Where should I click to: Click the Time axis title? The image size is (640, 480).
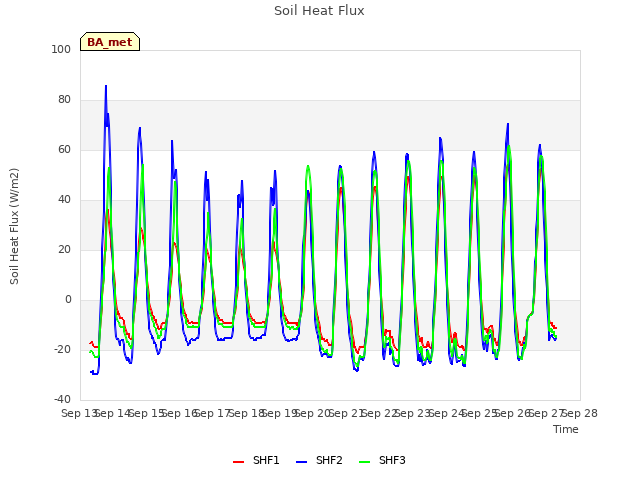click(566, 429)
